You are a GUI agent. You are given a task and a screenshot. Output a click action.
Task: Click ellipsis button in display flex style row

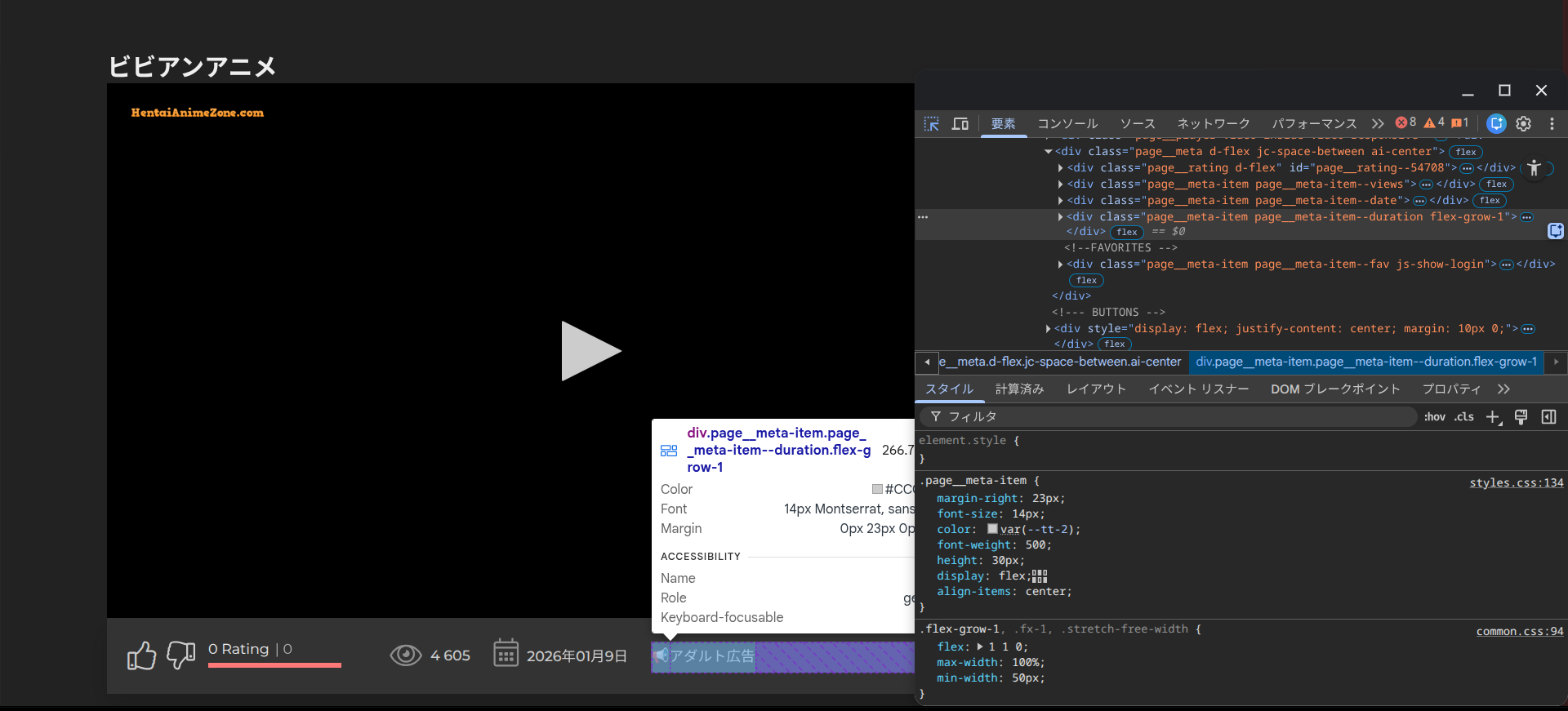point(1528,329)
